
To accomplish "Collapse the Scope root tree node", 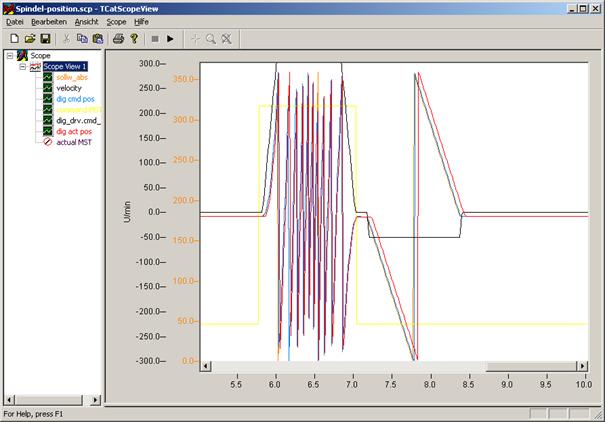I will pos(10,56).
